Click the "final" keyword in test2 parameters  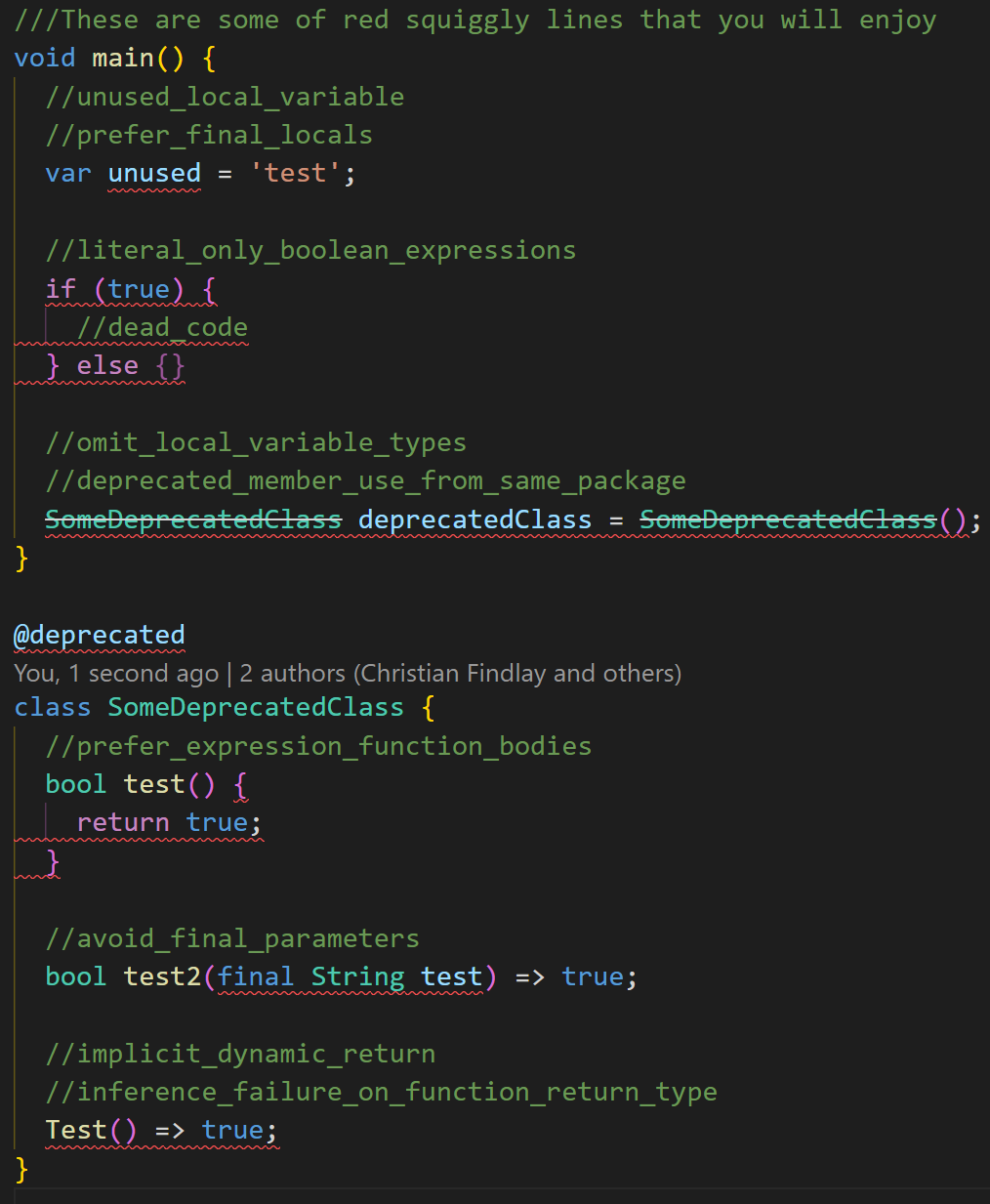pyautogui.click(x=256, y=977)
